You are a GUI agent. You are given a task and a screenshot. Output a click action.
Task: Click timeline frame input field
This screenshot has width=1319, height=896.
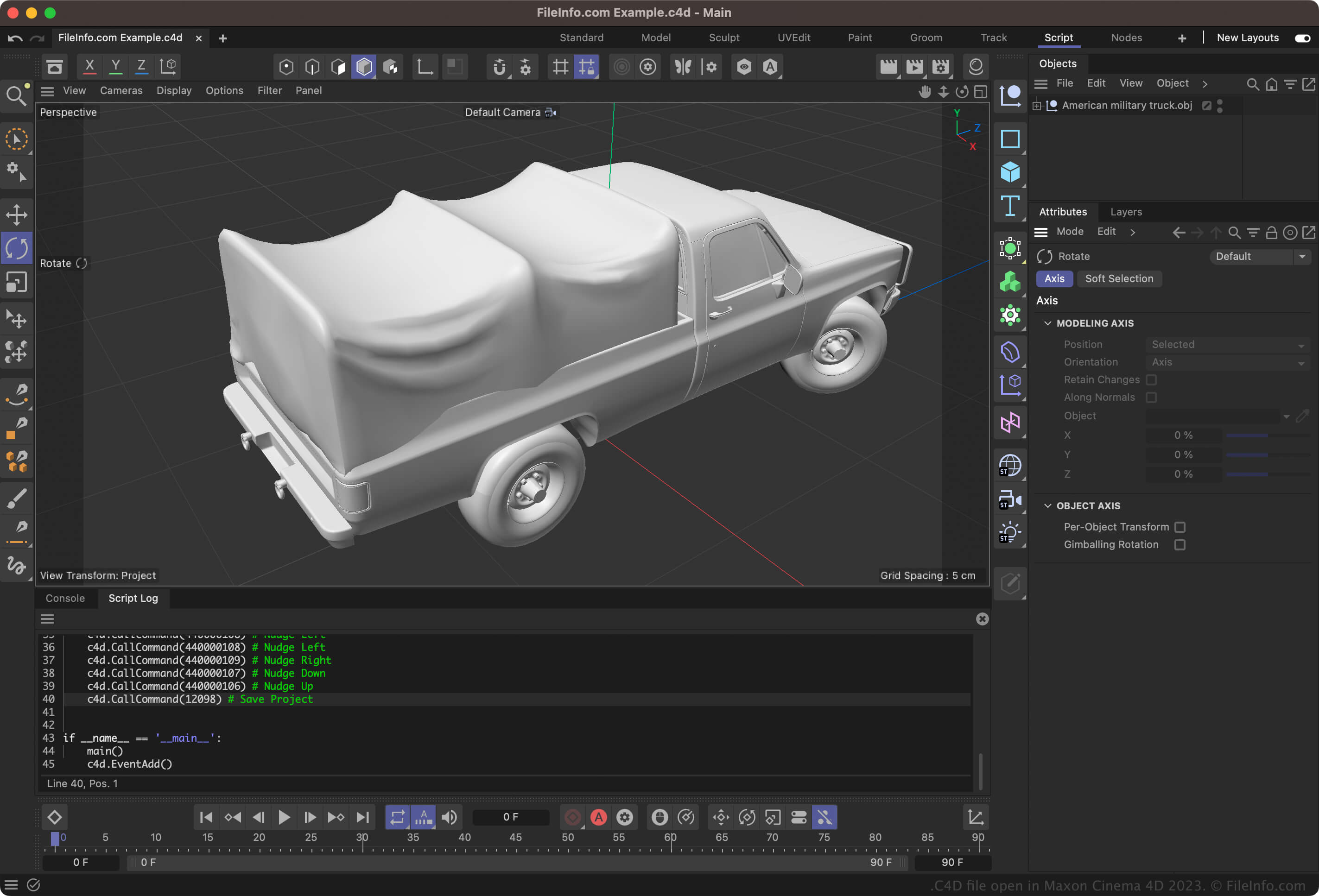coord(509,817)
